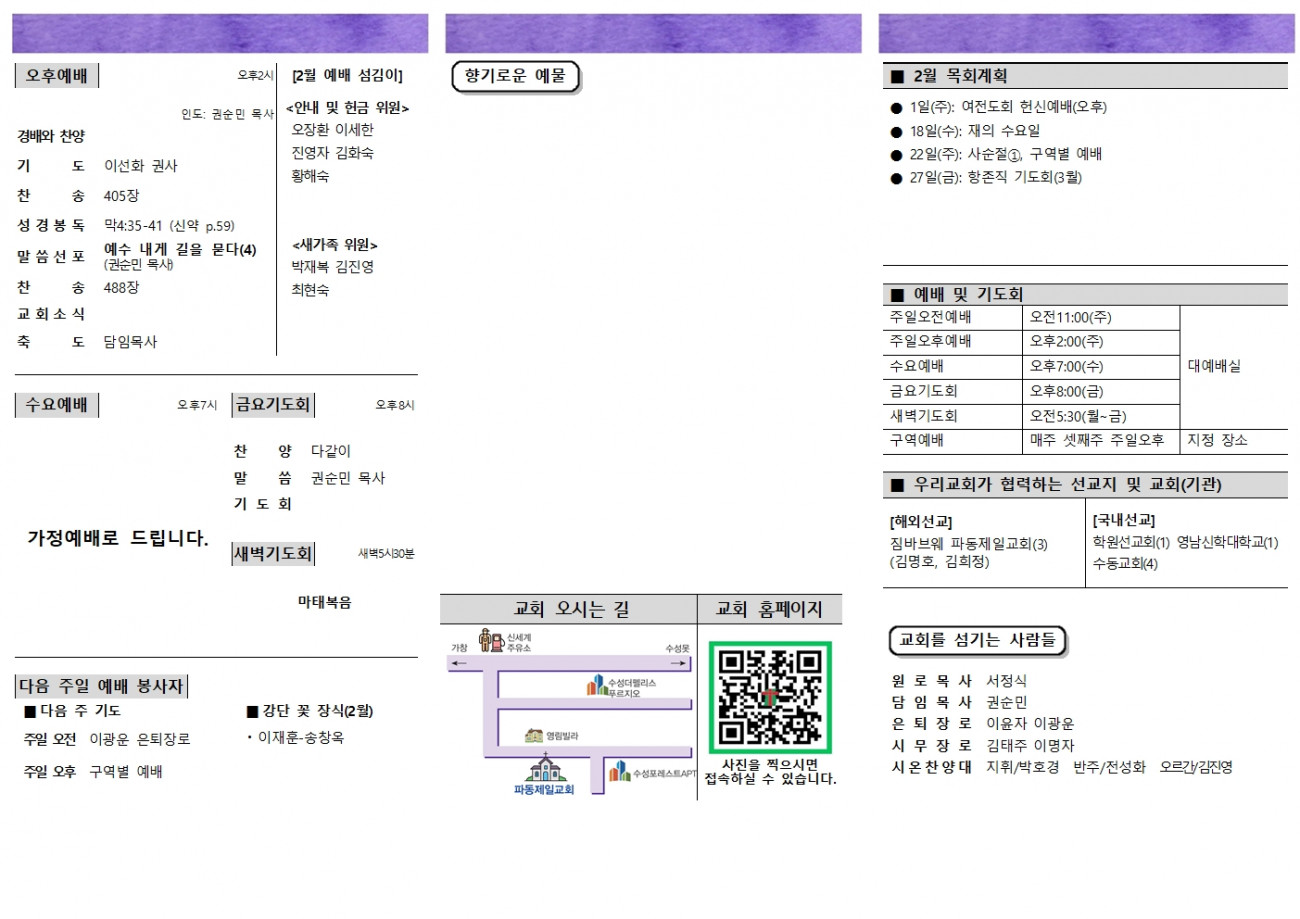Click the 파동제일교회 church building icon
1300x919 pixels.
coord(544,768)
